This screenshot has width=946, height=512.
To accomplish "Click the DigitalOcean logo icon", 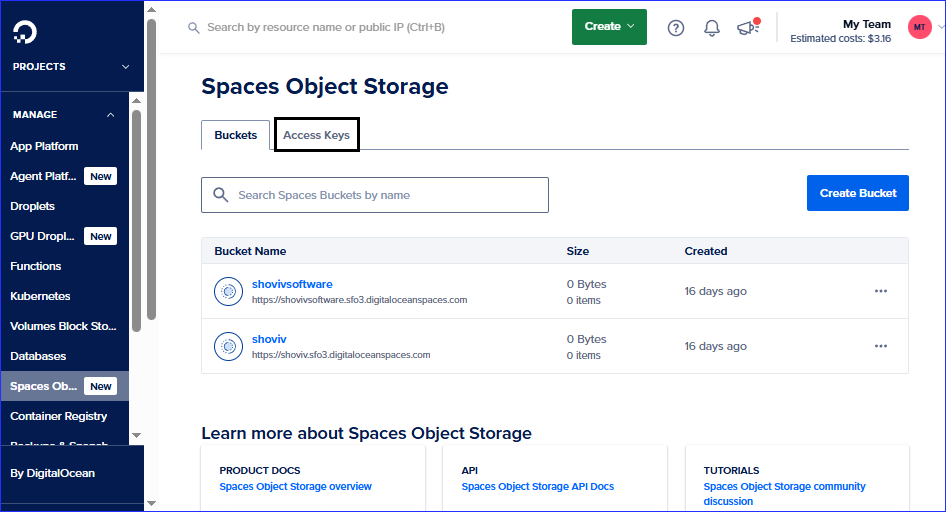I will [25, 32].
